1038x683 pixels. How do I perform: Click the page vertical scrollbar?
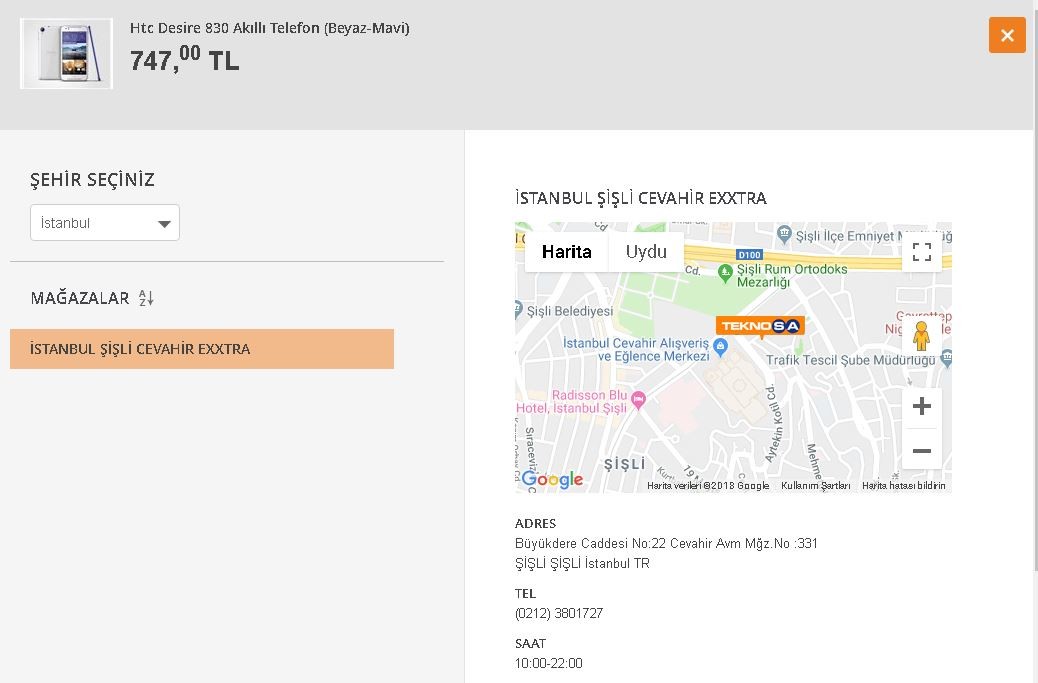point(1035,285)
